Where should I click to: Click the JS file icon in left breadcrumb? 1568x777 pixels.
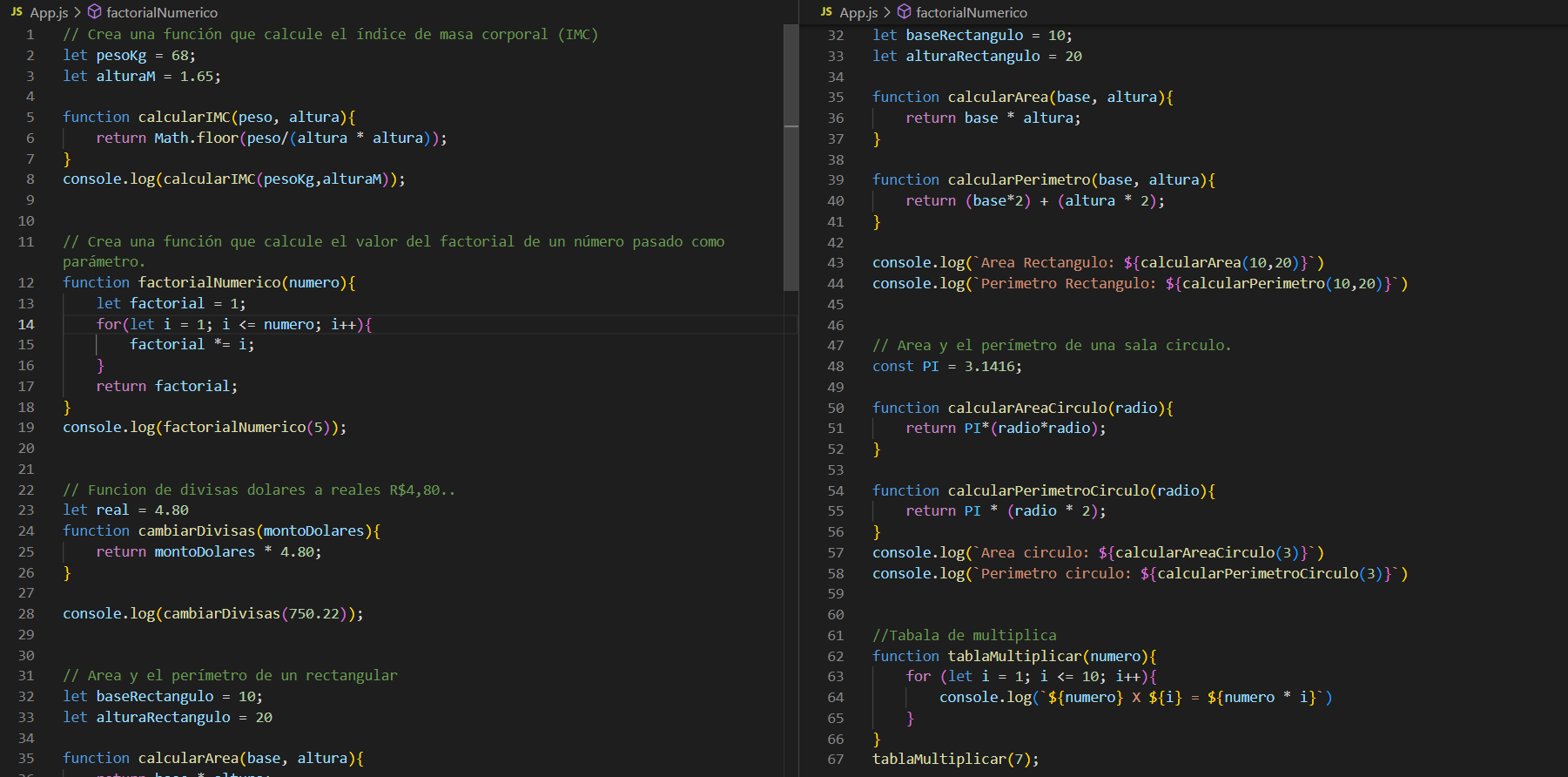pos(17,12)
